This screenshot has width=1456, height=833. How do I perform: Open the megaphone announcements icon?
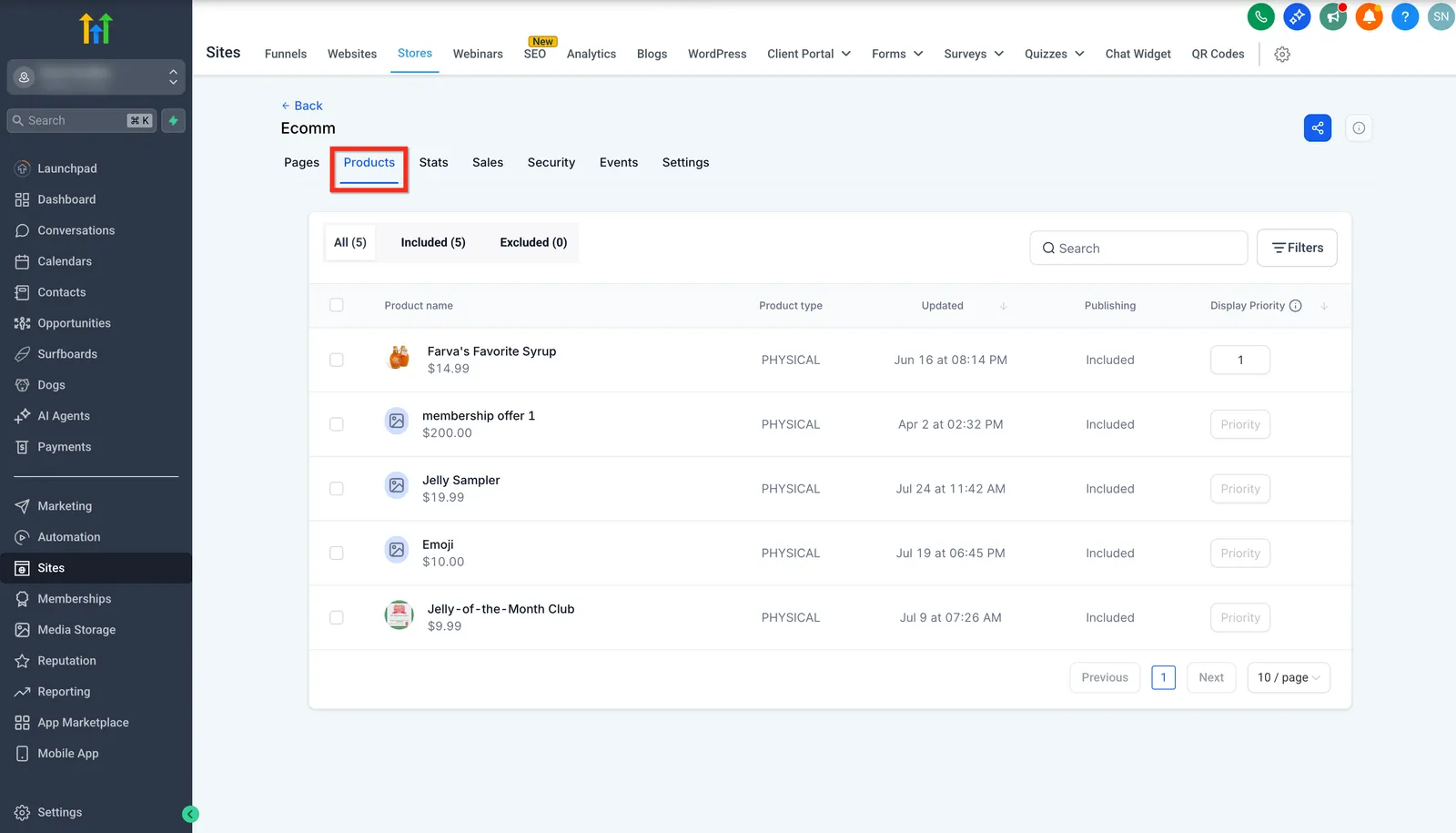click(x=1333, y=16)
